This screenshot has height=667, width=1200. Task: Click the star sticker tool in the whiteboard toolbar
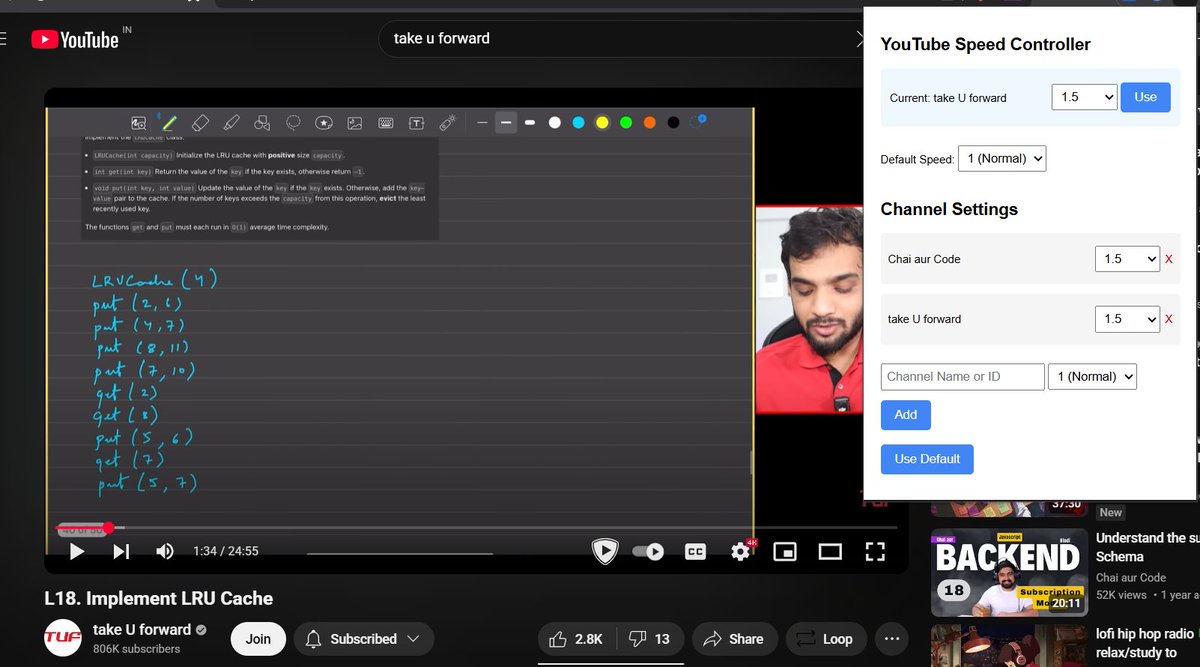(324, 123)
